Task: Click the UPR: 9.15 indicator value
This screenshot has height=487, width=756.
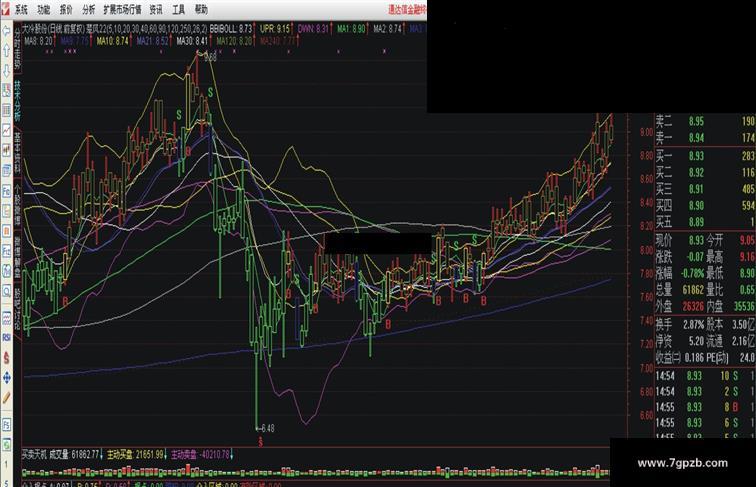Action: [275, 29]
